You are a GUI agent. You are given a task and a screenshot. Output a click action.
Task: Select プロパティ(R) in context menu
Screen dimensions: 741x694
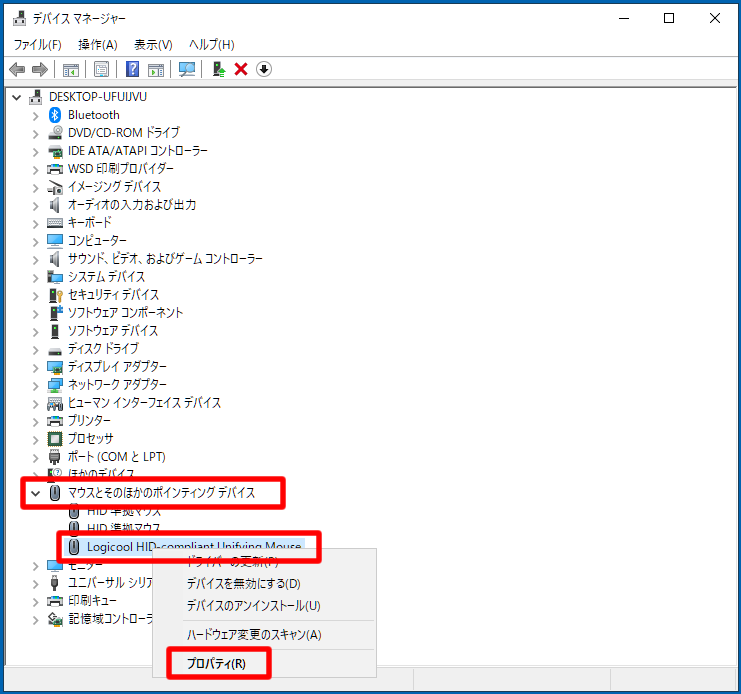click(216, 663)
